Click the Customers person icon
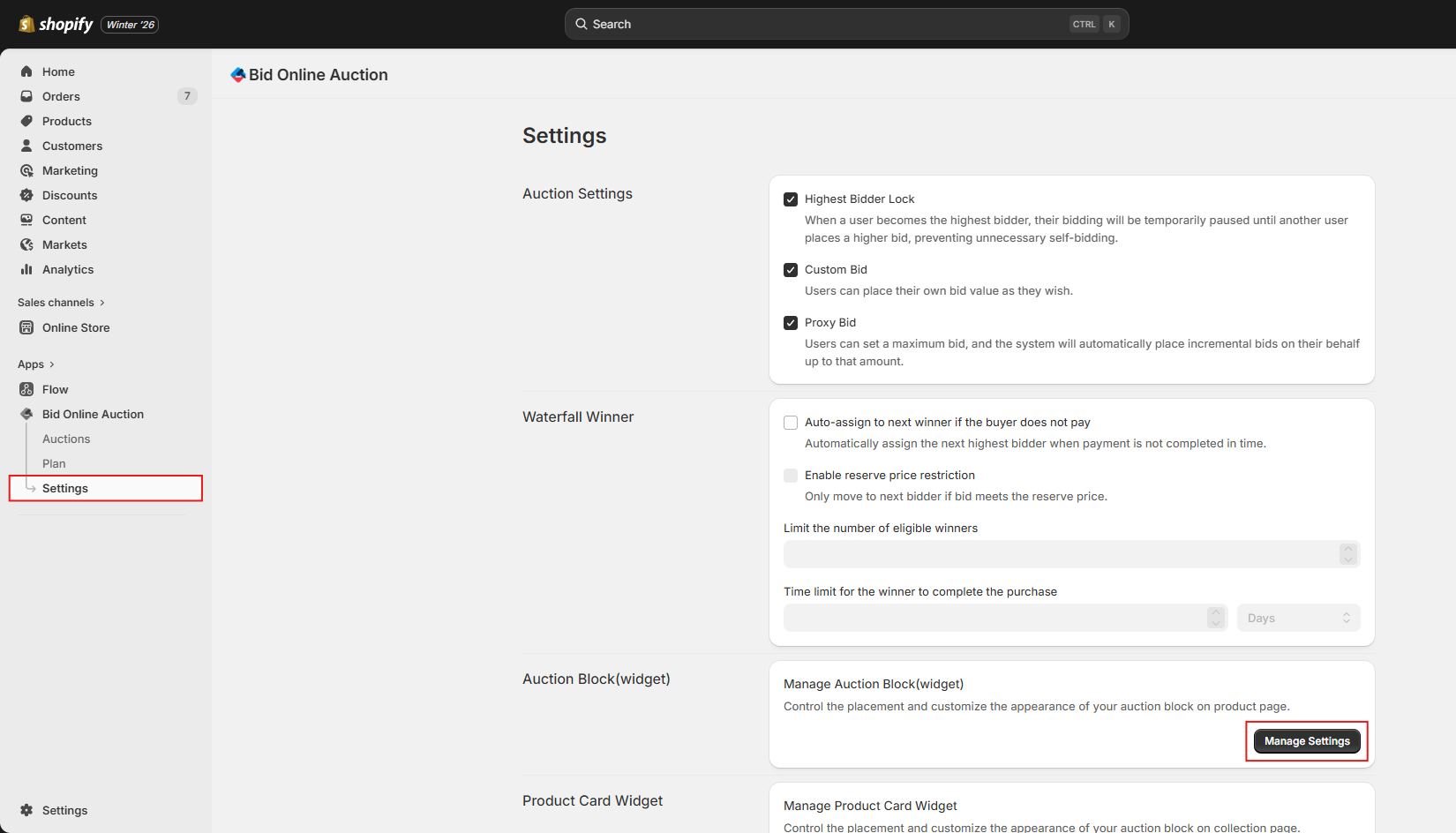This screenshot has width=1456, height=833. (x=26, y=146)
